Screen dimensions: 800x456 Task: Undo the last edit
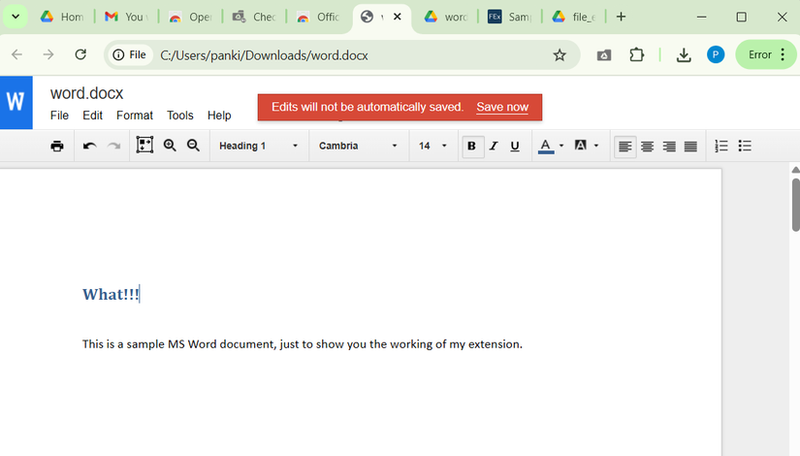pos(90,146)
